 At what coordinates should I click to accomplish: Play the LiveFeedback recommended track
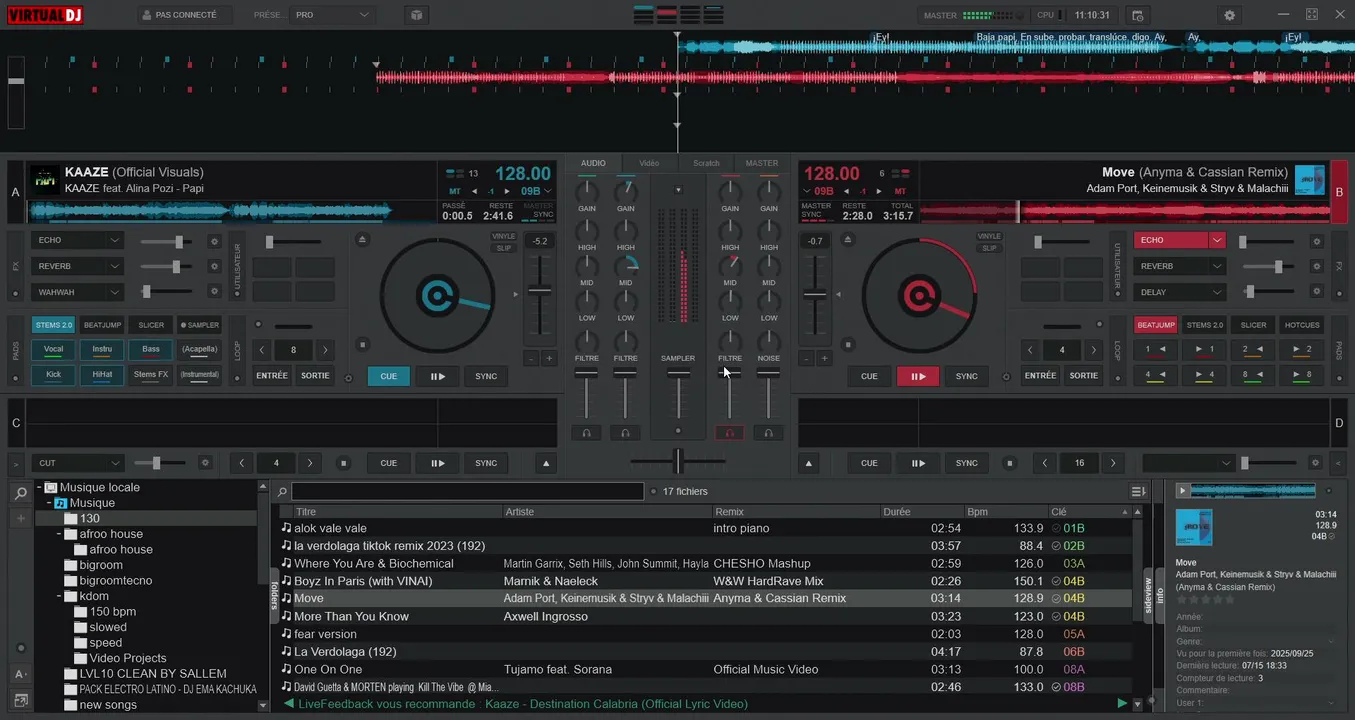[x=1122, y=704]
